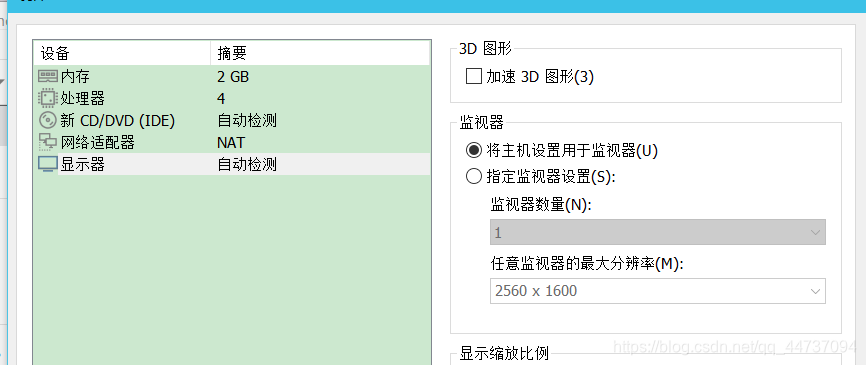Click the 监视器数量(N) label

coord(541,205)
